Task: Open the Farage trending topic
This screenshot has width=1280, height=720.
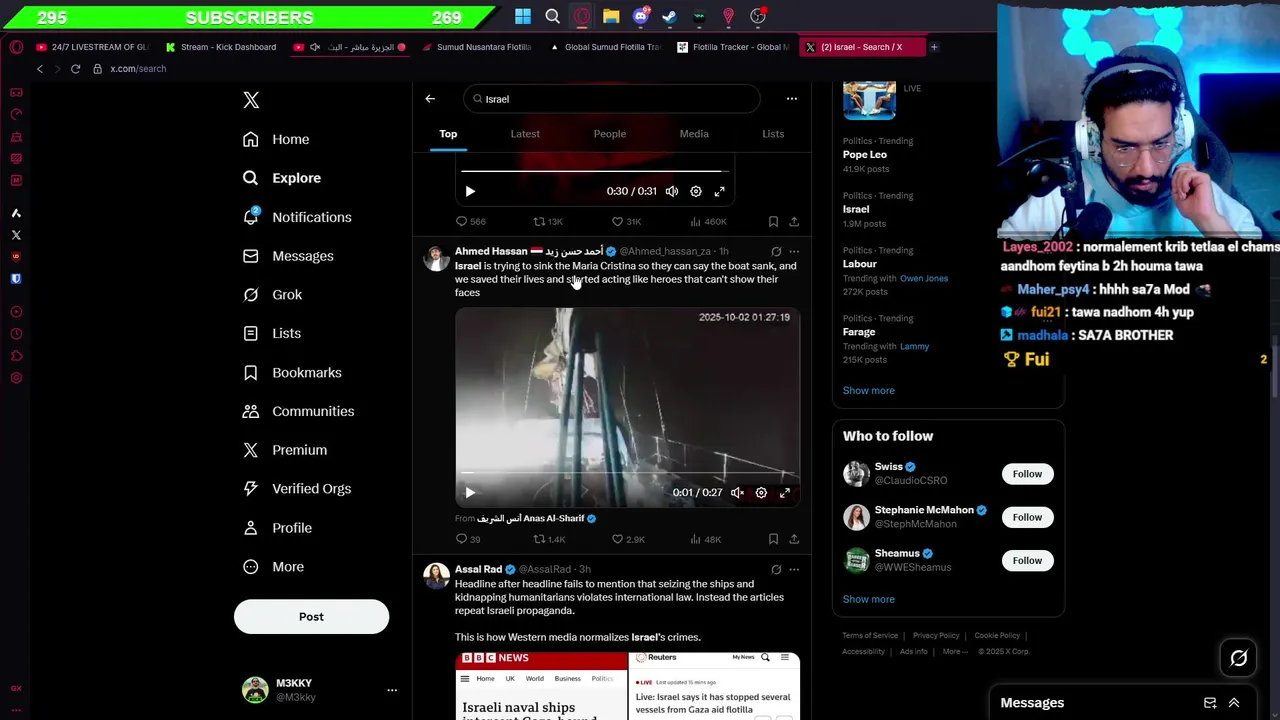Action: [x=859, y=332]
